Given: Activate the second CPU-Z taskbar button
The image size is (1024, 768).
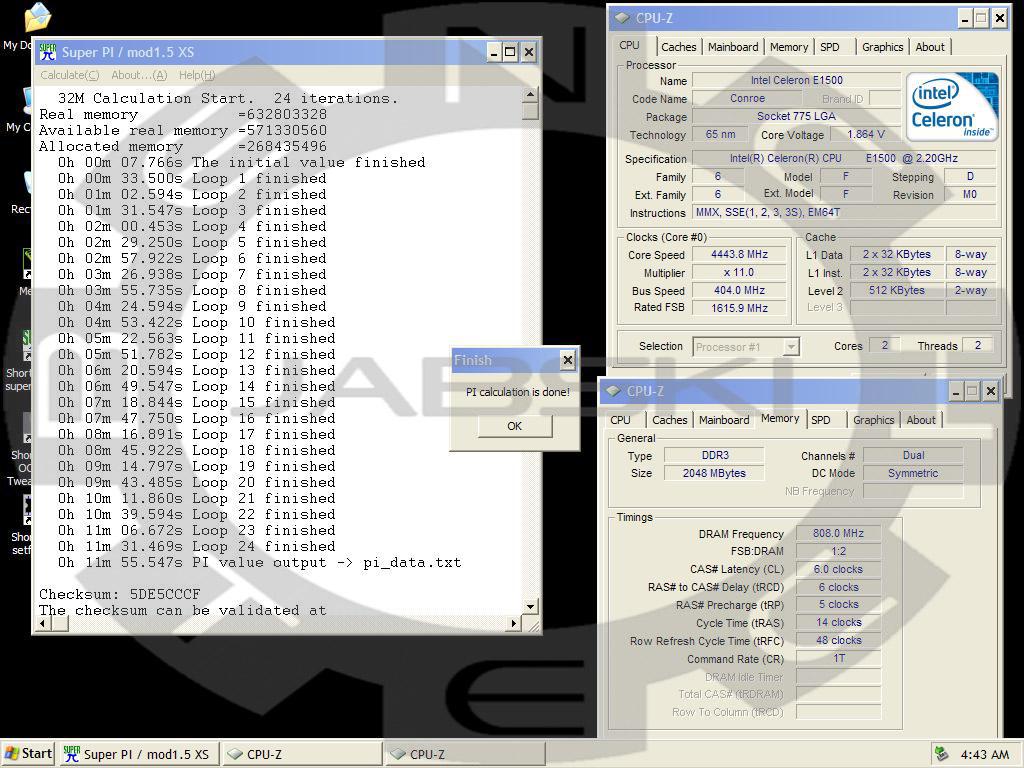Looking at the screenshot, I should (464, 754).
